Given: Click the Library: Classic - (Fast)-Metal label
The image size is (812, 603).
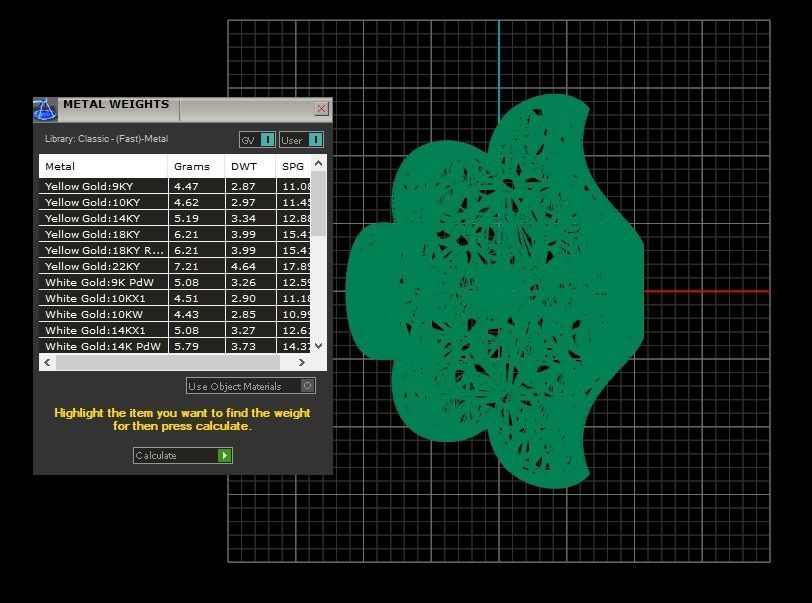Looking at the screenshot, I should (106, 139).
